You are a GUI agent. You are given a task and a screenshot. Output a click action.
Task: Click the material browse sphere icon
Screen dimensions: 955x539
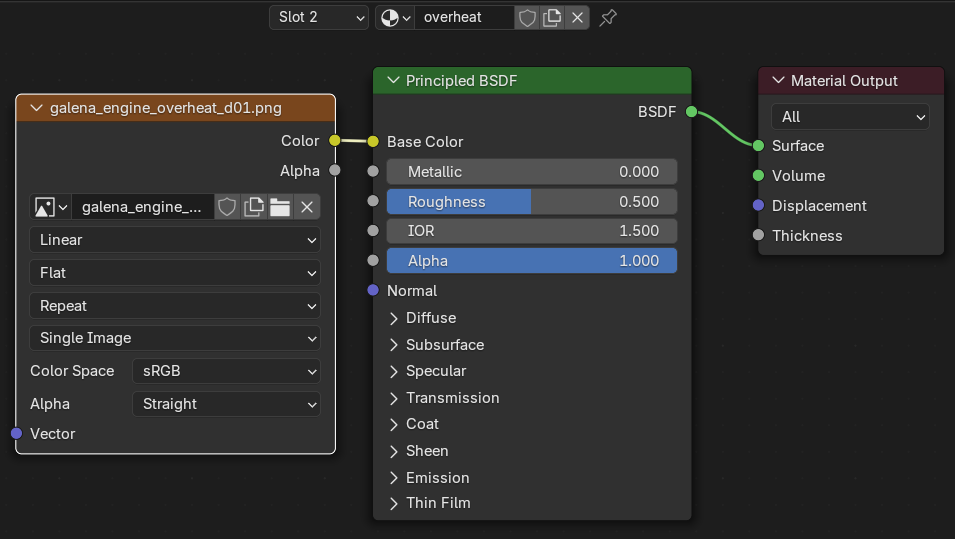[x=394, y=17]
